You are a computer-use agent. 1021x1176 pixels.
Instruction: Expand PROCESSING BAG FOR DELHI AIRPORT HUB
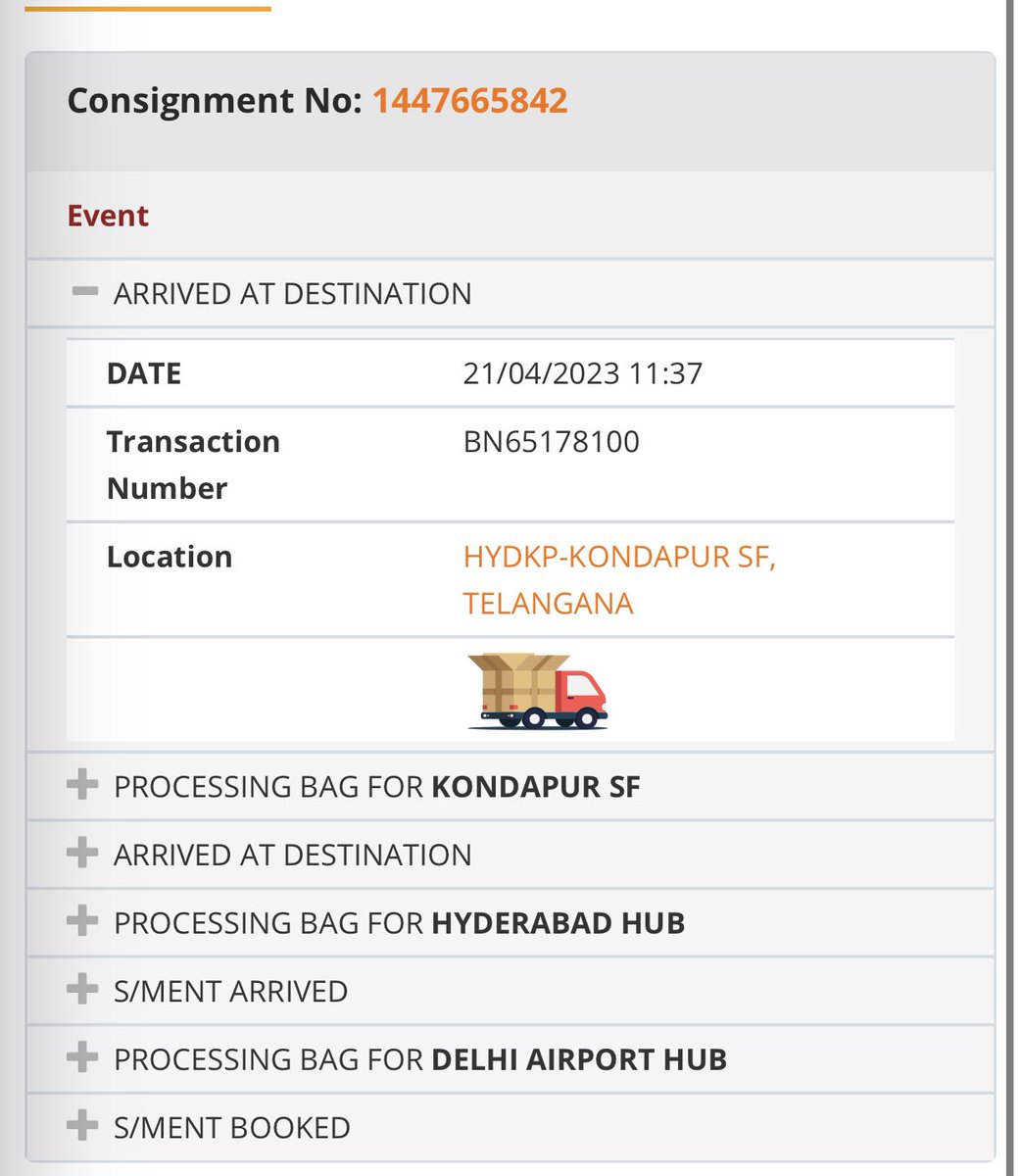coord(510,1059)
